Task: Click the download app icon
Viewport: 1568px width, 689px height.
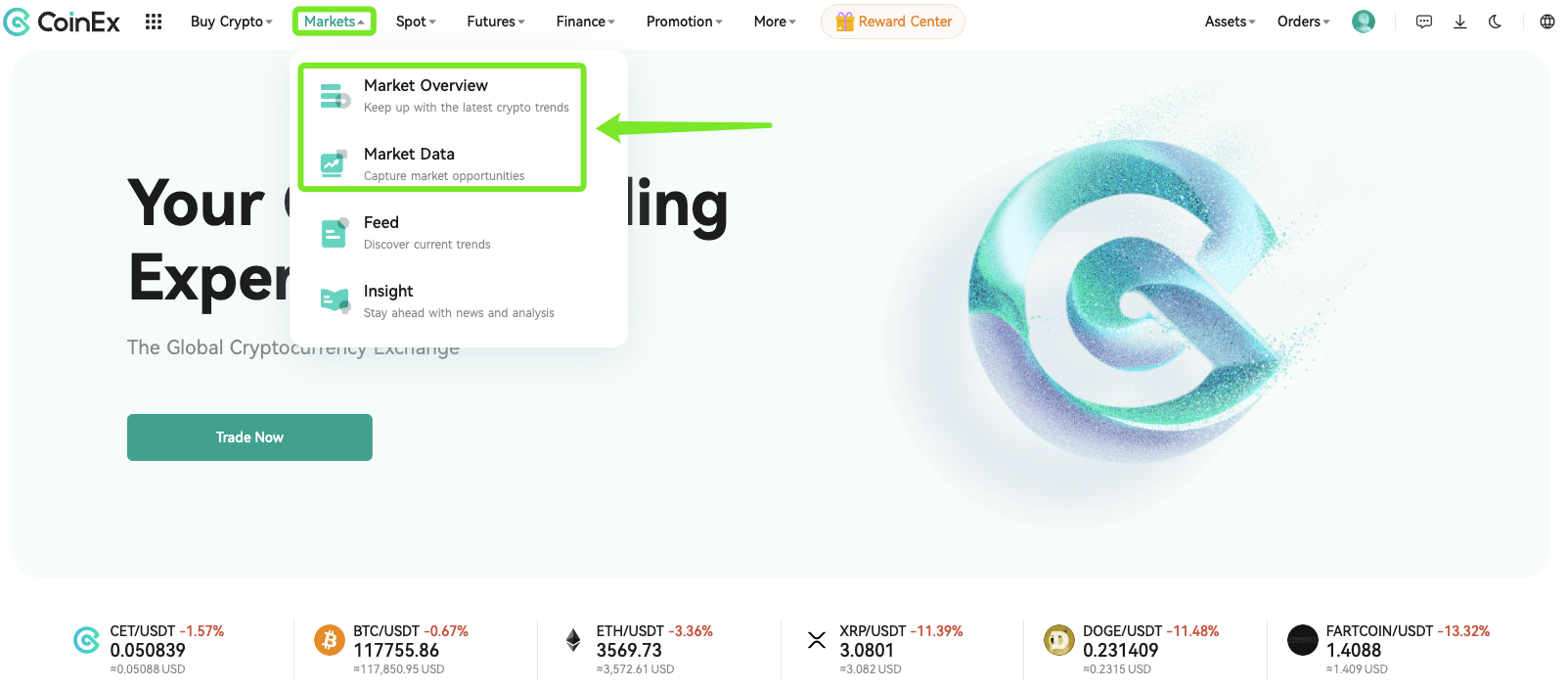Action: (1459, 22)
